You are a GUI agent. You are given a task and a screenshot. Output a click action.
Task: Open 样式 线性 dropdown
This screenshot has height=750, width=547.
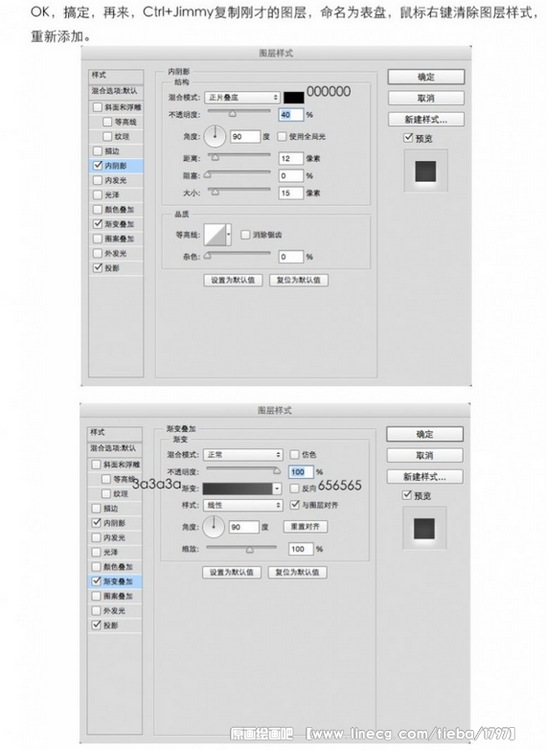pyautogui.click(x=242, y=505)
